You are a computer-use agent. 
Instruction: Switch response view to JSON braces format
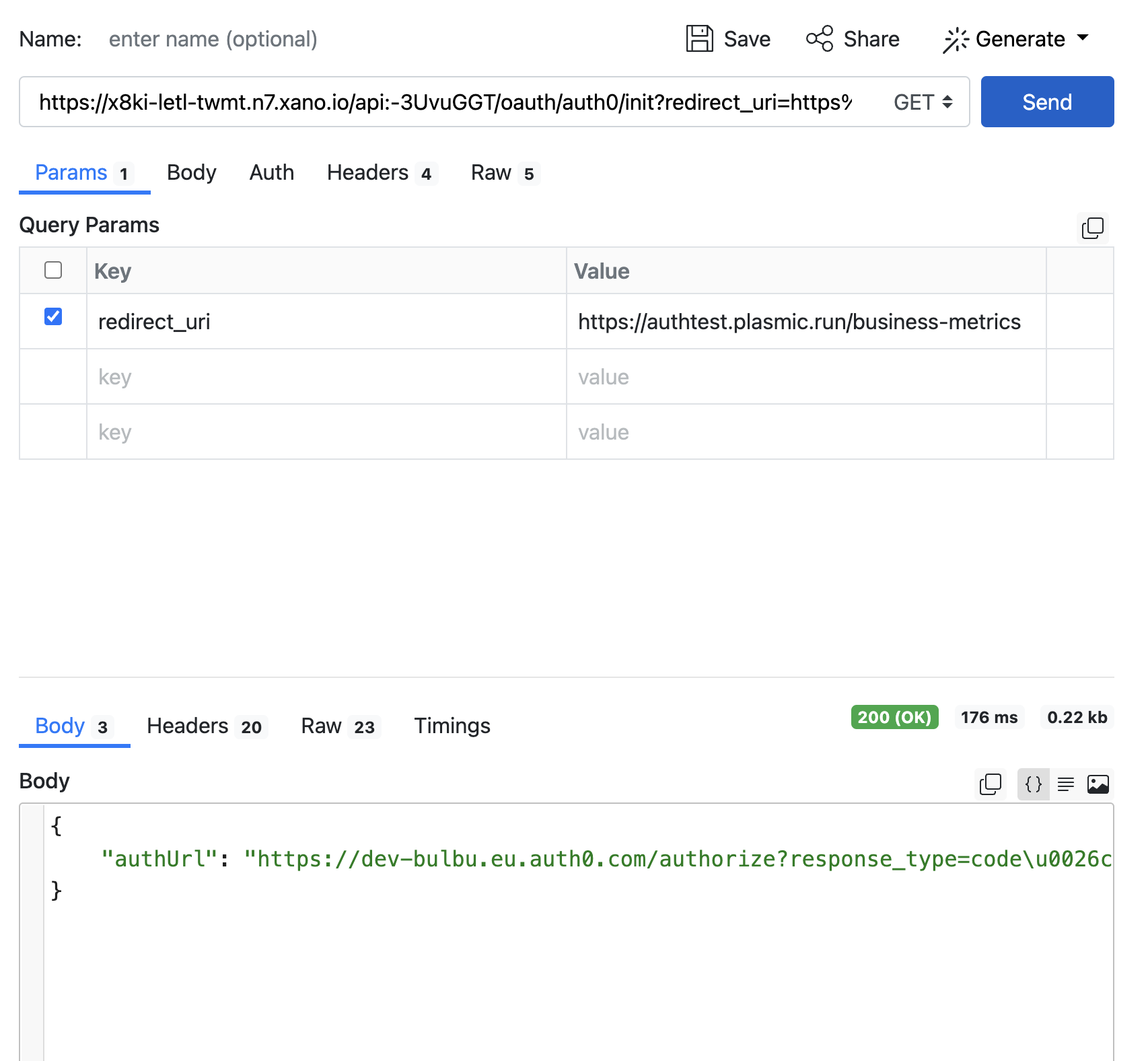pyautogui.click(x=1033, y=784)
